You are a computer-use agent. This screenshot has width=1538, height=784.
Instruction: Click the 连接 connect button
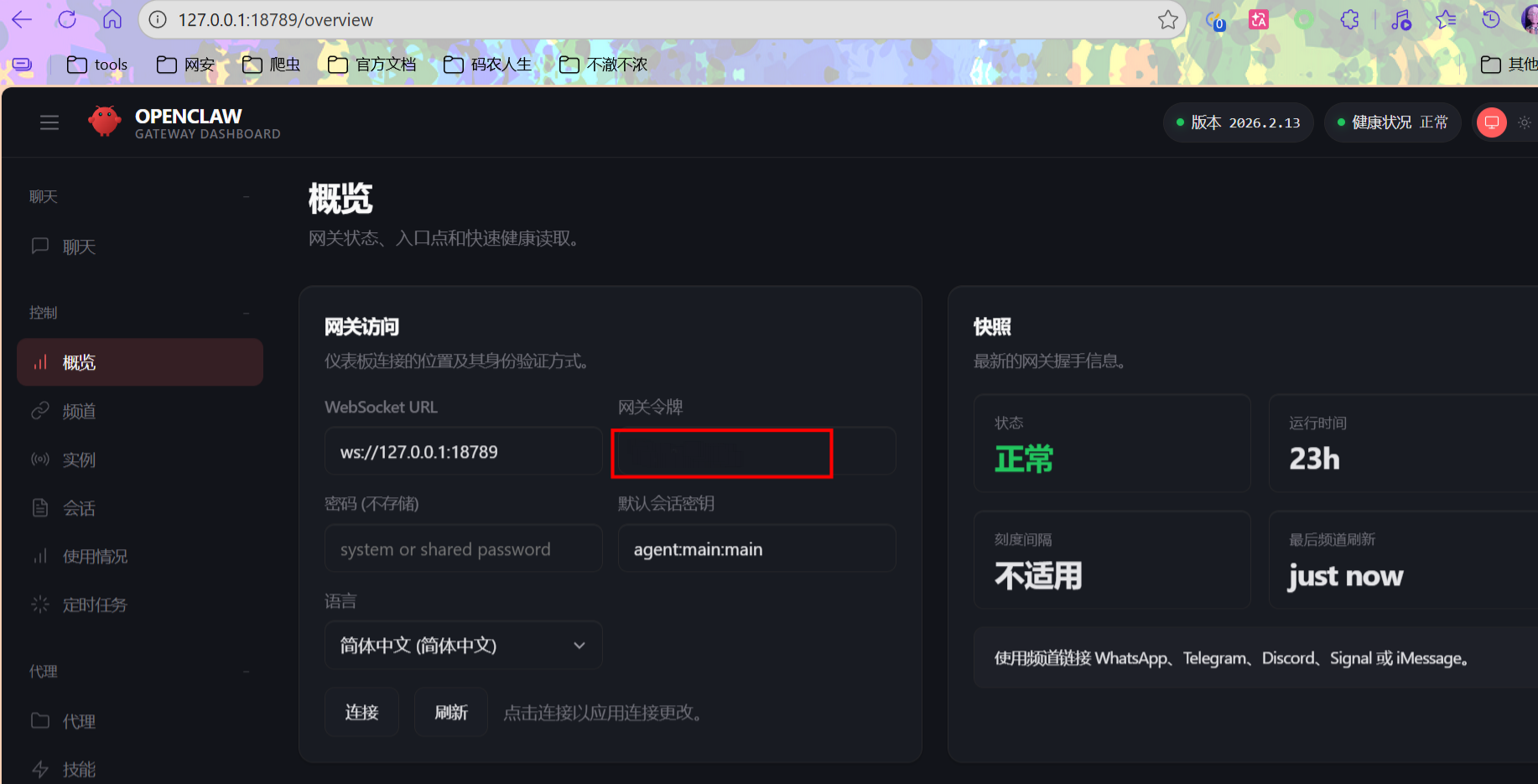(361, 712)
